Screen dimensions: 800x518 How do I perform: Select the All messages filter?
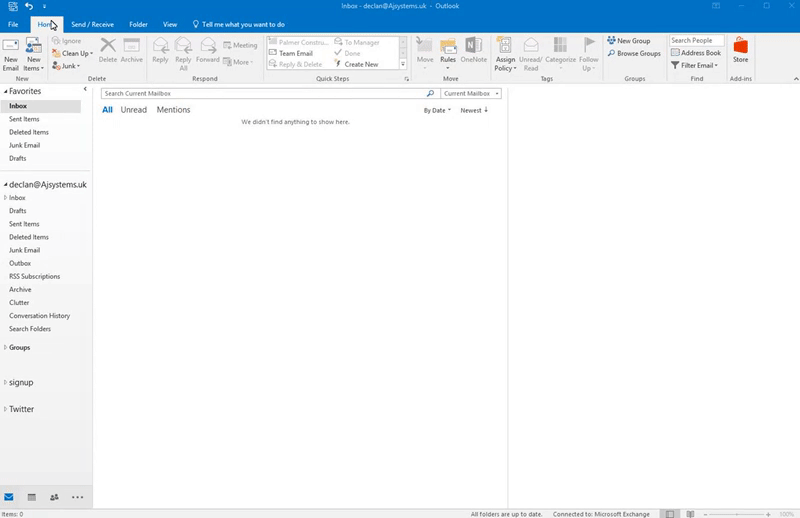107,110
